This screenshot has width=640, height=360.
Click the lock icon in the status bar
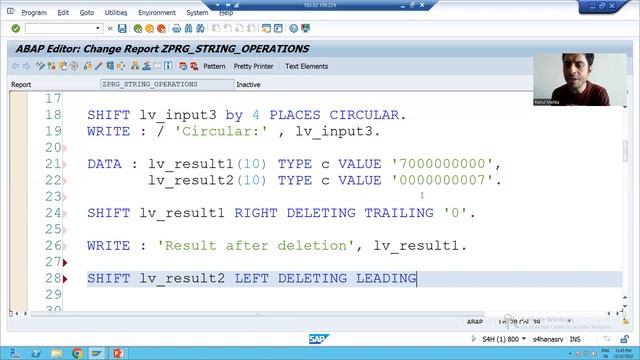point(624,339)
